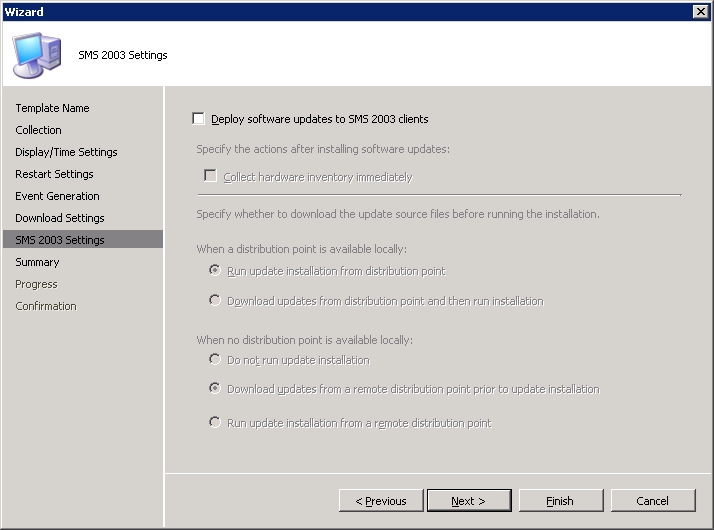Pick Download updates from remote distribution point option
Viewport: 714px width, 530px height.
pyautogui.click(x=214, y=388)
